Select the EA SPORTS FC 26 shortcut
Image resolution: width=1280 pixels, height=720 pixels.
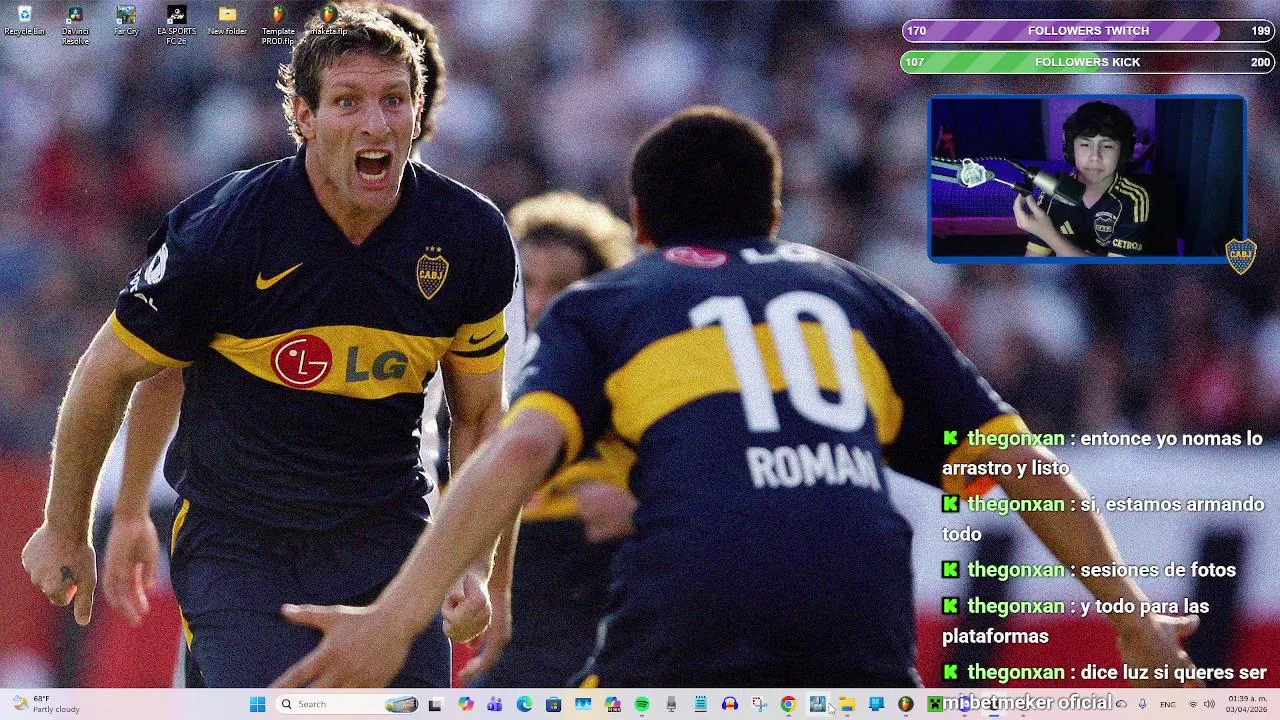coord(176,24)
